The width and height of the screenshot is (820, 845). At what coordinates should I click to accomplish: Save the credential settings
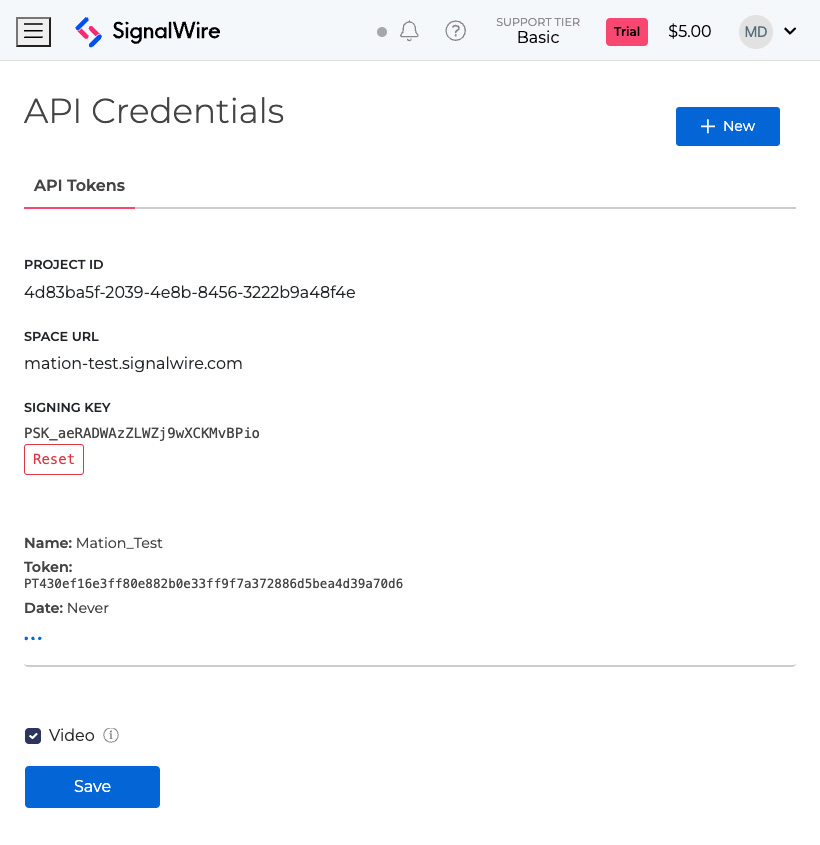[92, 786]
